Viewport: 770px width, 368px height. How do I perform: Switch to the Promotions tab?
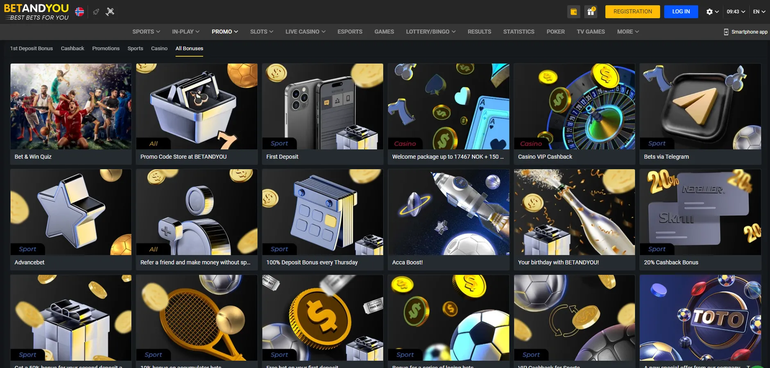[x=106, y=49]
